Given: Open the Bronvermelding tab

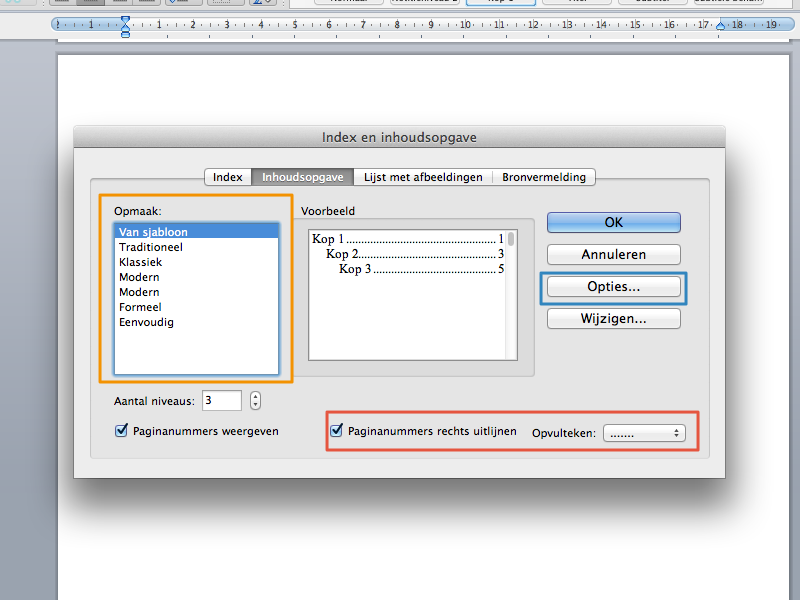Looking at the screenshot, I should (x=544, y=177).
